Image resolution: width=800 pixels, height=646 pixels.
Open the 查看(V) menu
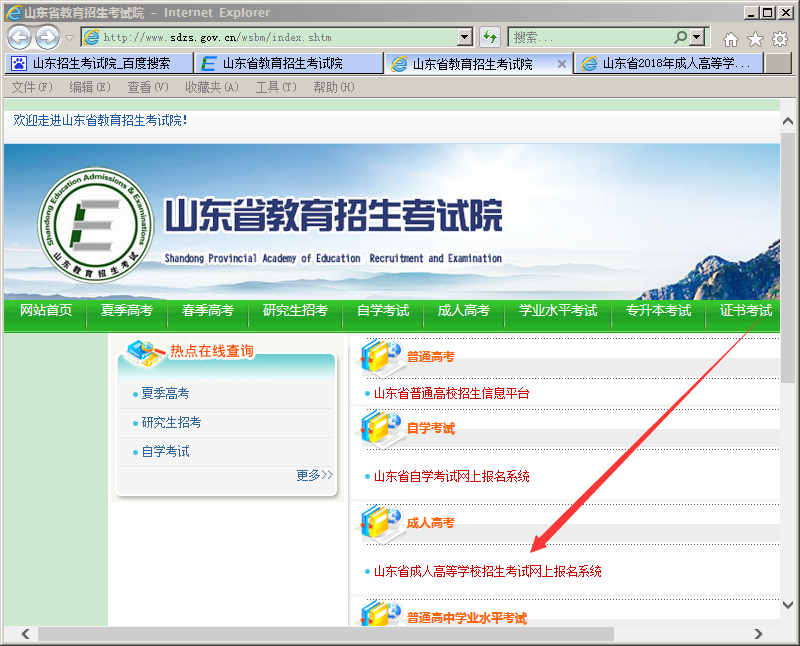coord(147,87)
